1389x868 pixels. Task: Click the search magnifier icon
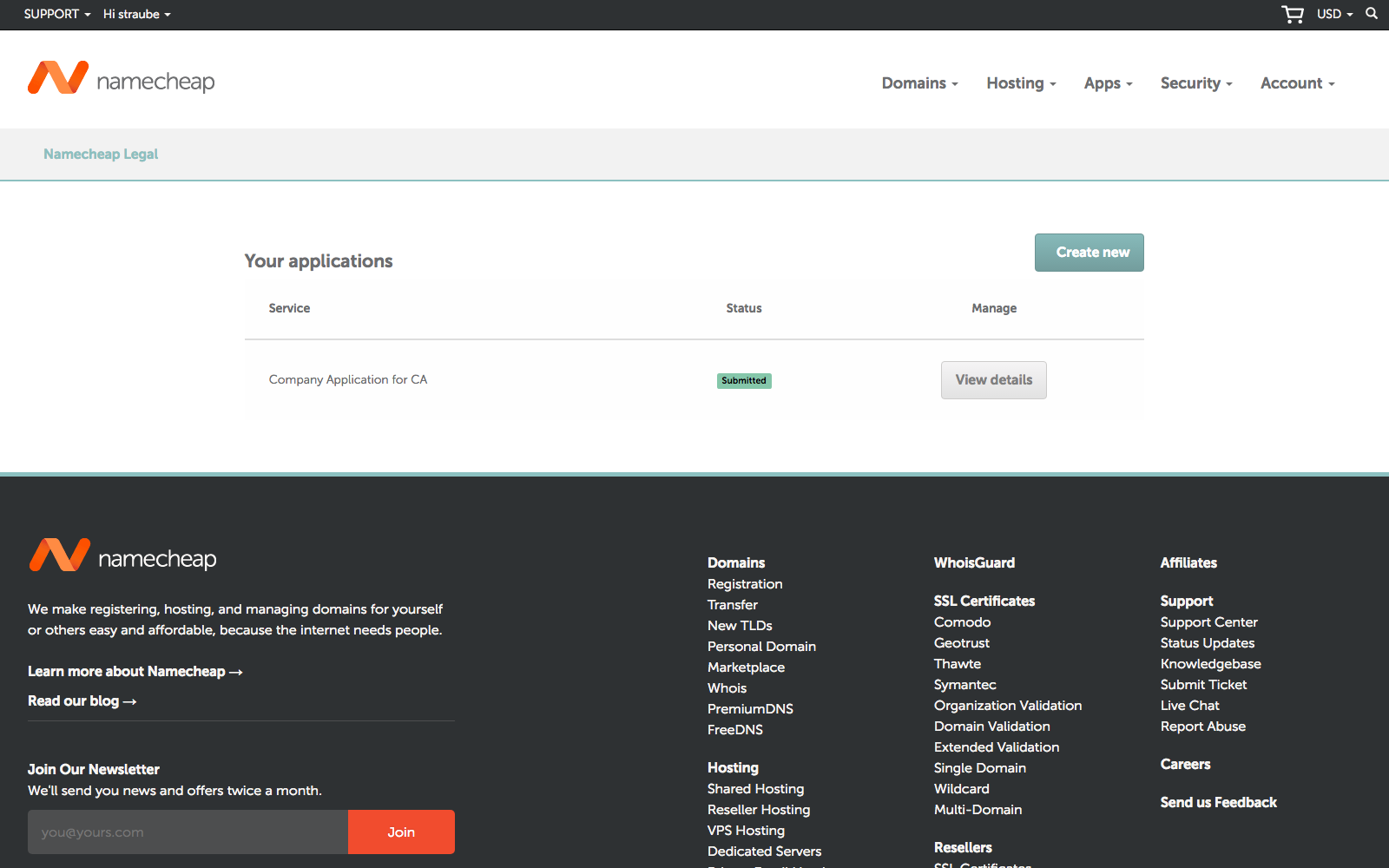point(1372,13)
